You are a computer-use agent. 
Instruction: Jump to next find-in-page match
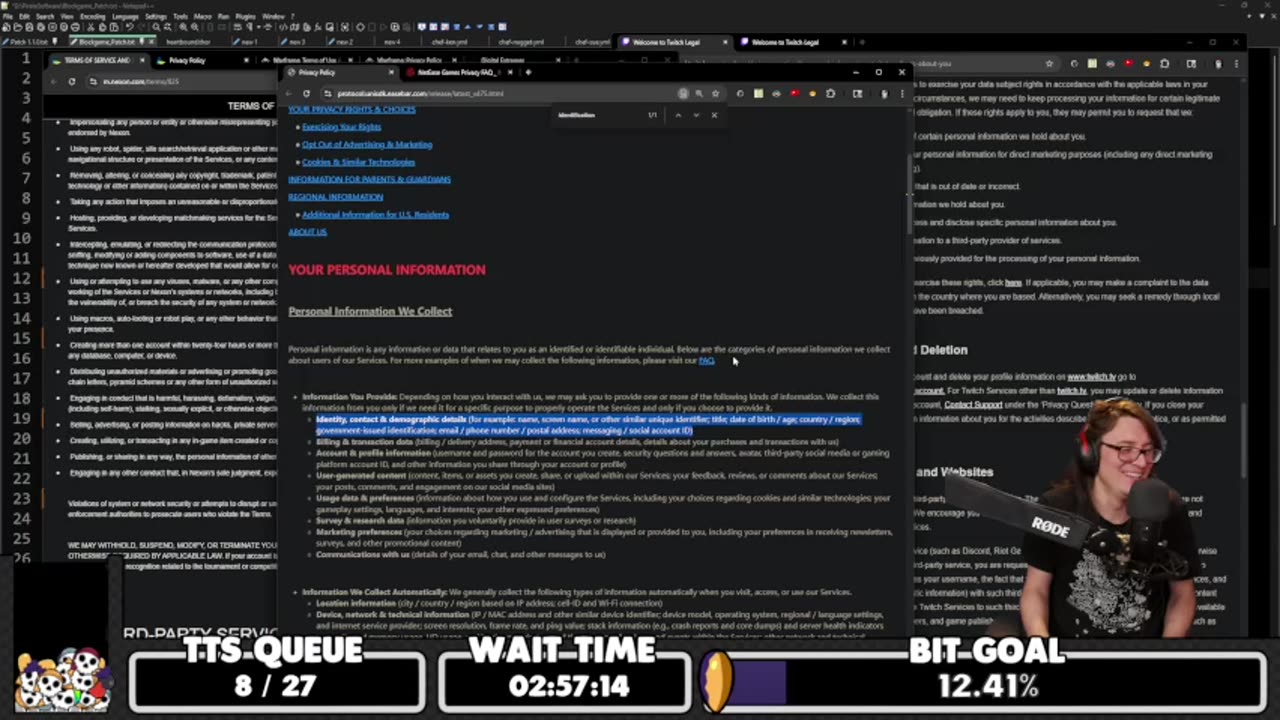(696, 115)
